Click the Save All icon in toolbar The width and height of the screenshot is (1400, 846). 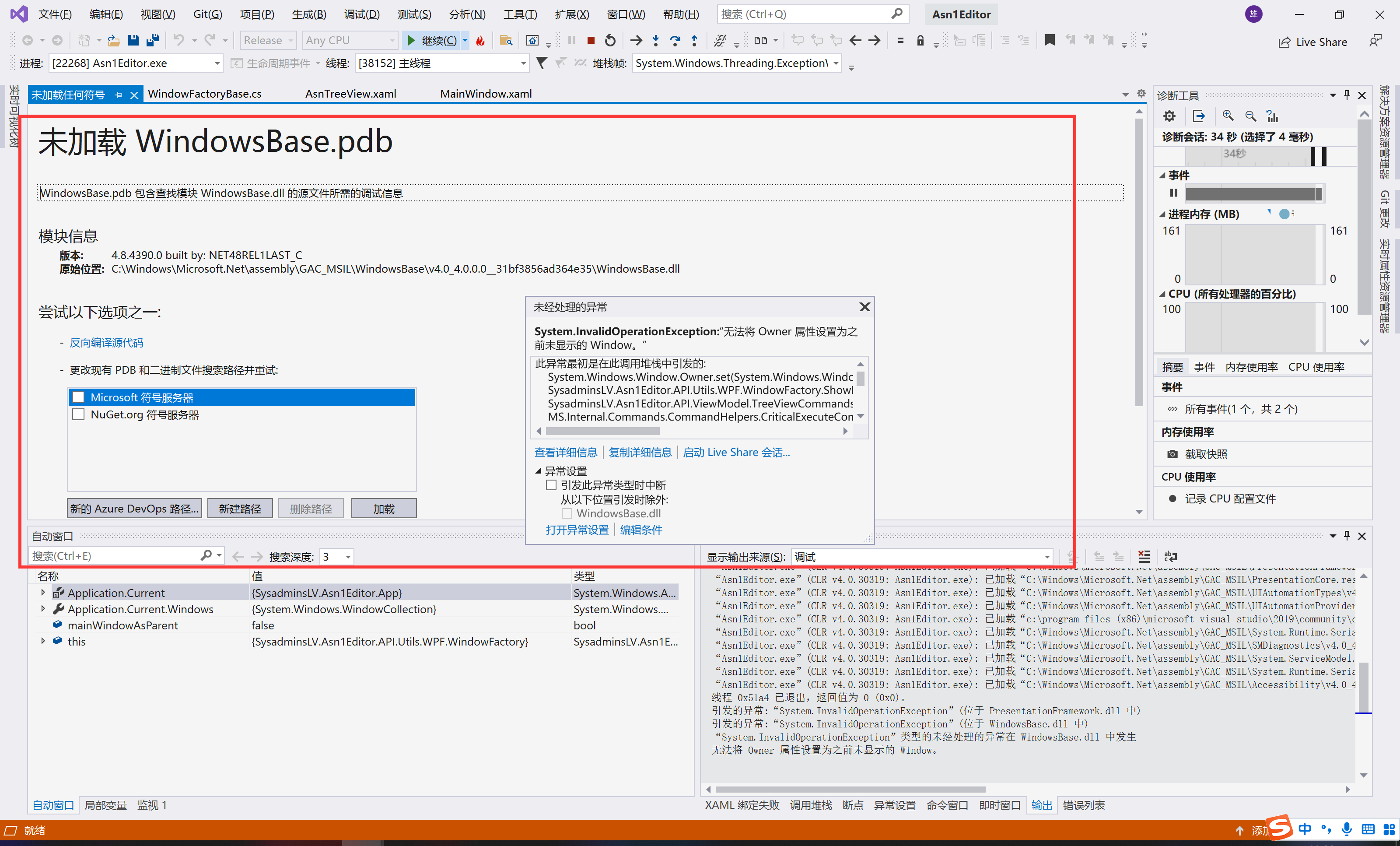click(x=152, y=40)
